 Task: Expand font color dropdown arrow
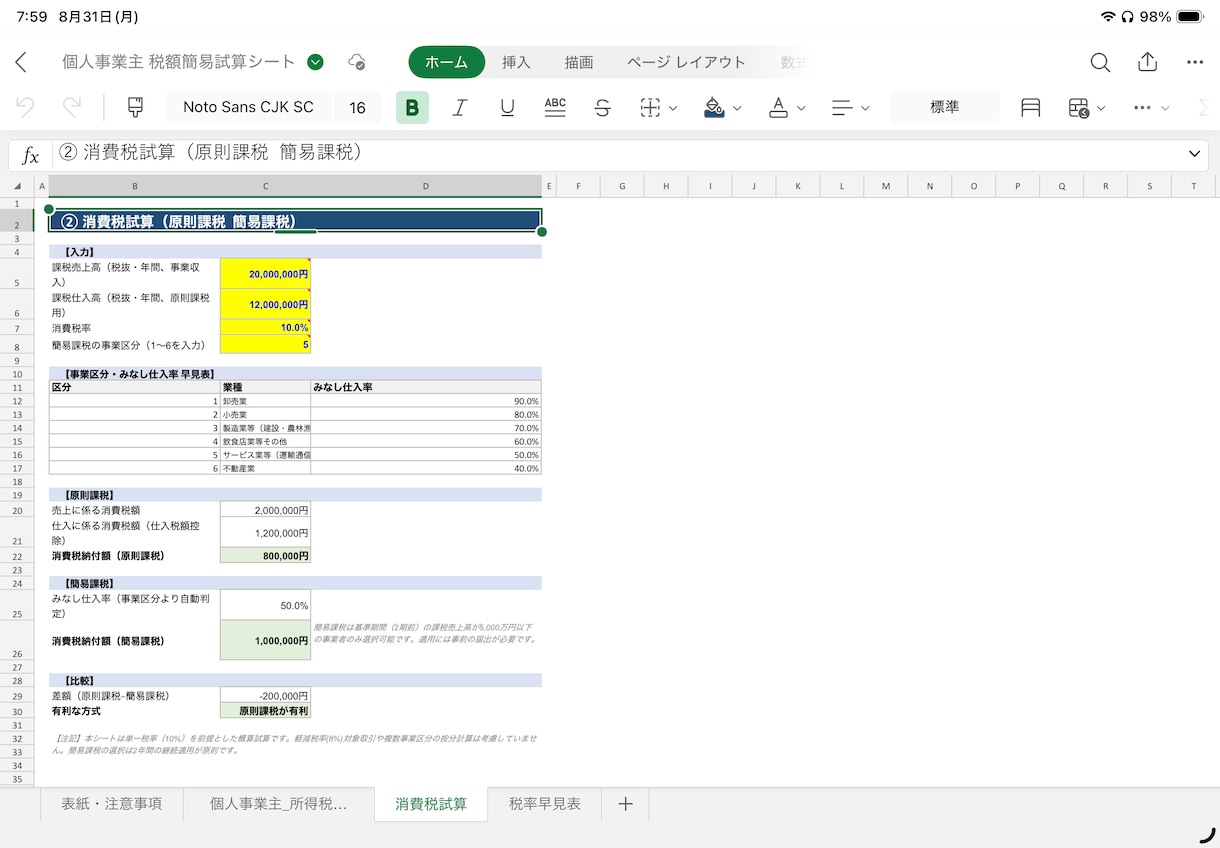point(801,108)
